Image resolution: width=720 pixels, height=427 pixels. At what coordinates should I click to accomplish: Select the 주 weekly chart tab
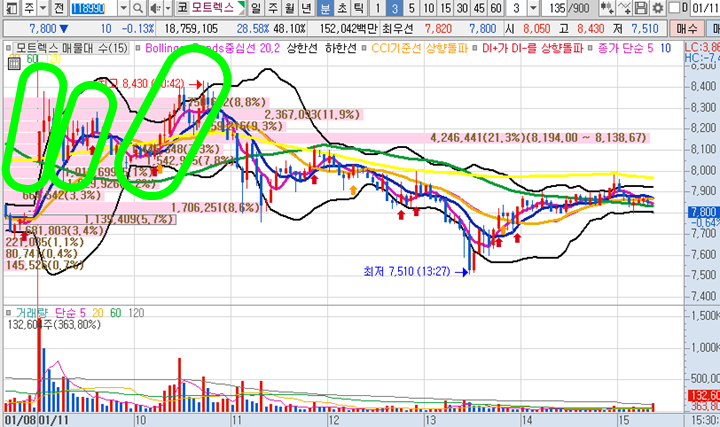click(x=273, y=8)
